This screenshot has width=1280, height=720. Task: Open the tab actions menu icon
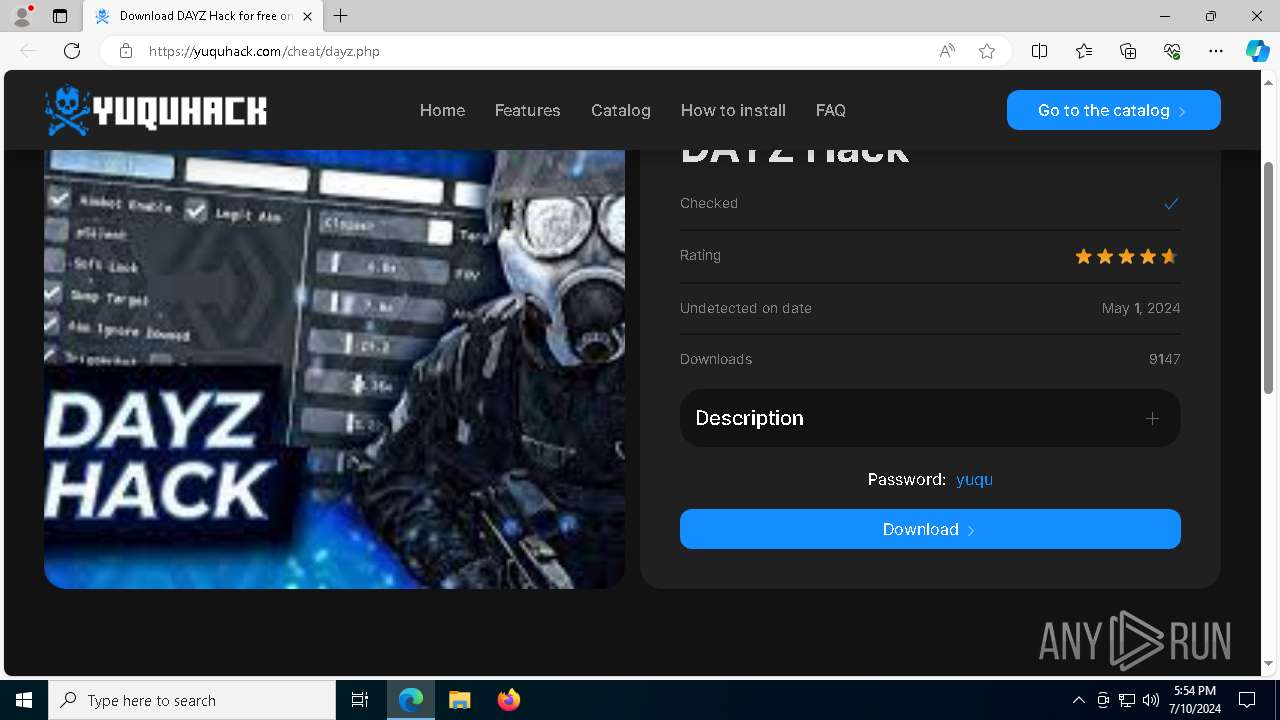[60, 16]
